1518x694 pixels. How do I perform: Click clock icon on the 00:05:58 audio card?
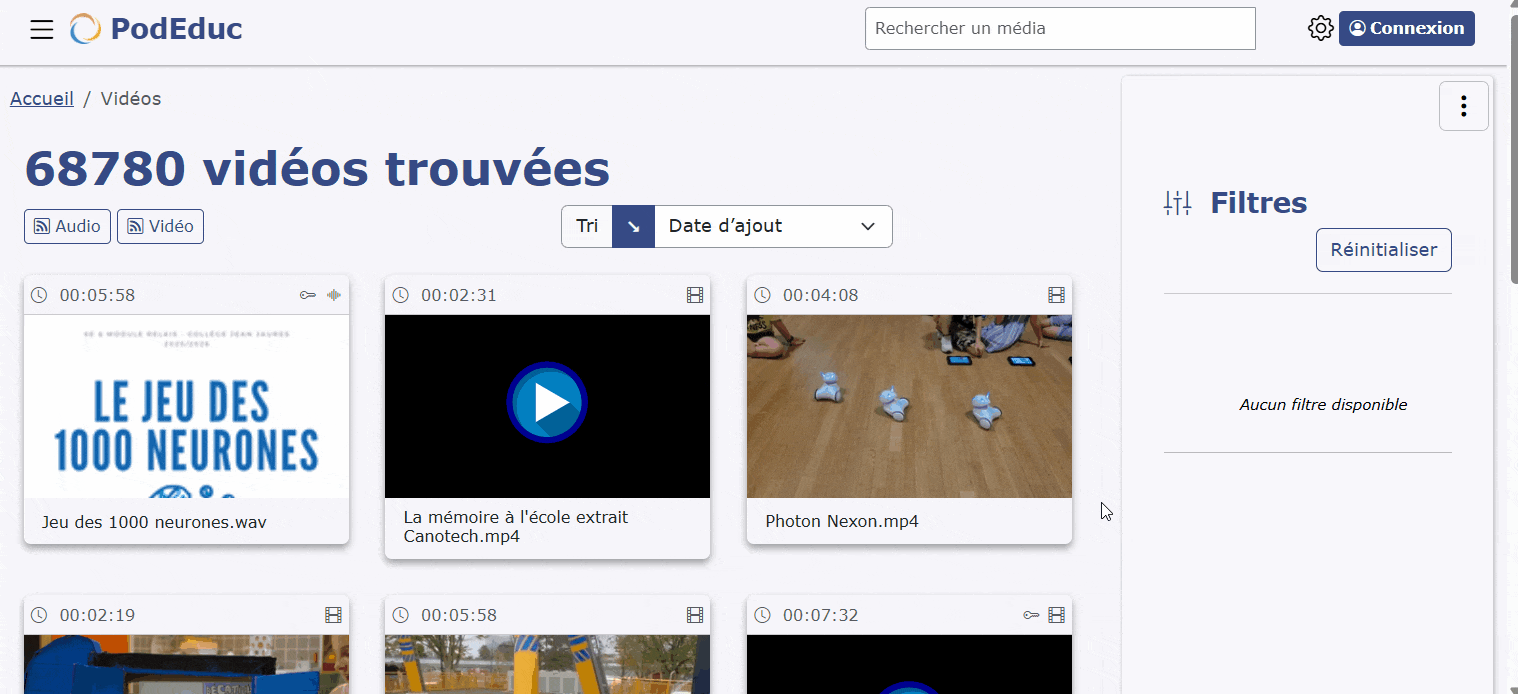click(39, 295)
